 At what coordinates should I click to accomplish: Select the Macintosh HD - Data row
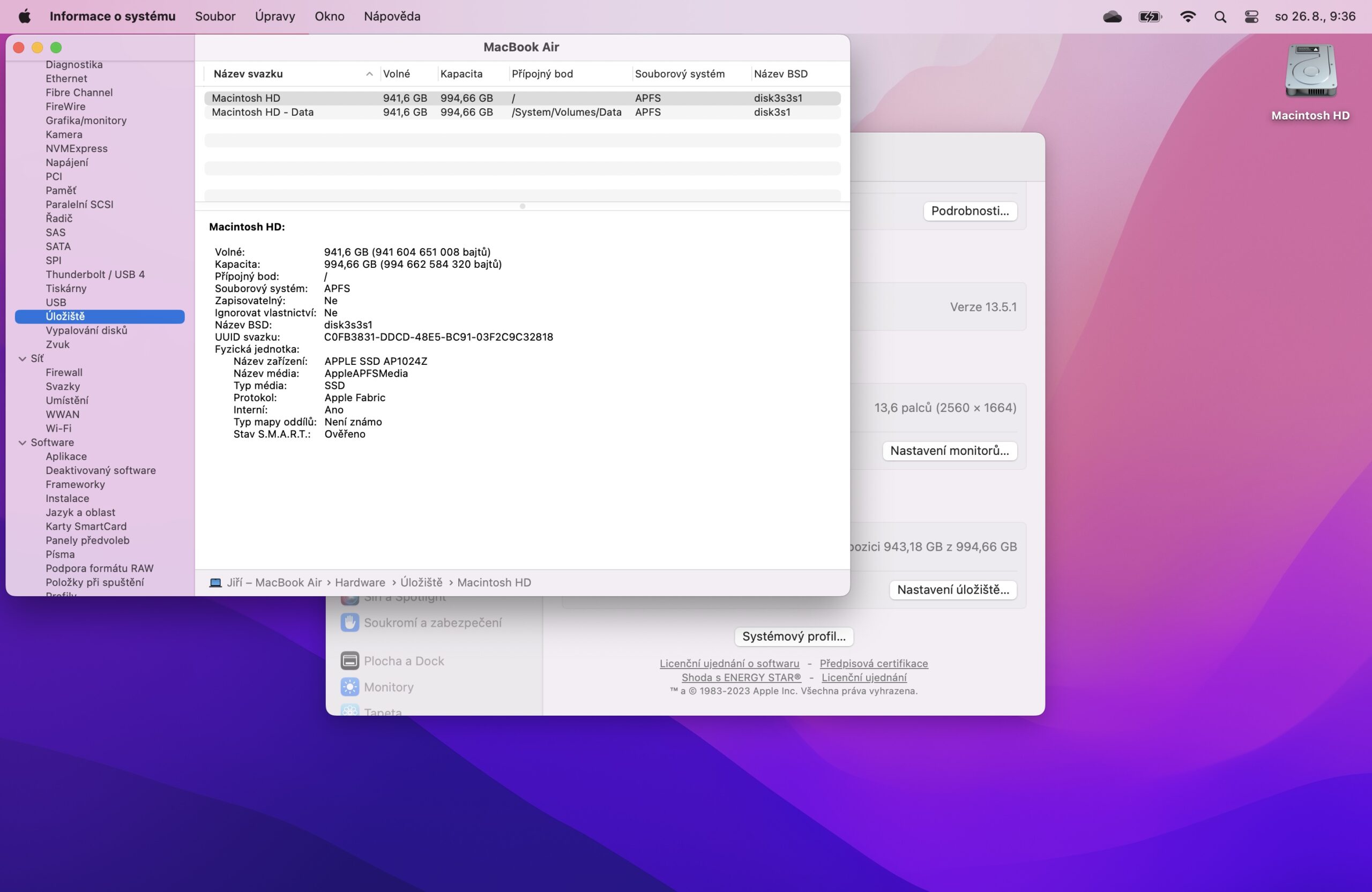(x=262, y=113)
